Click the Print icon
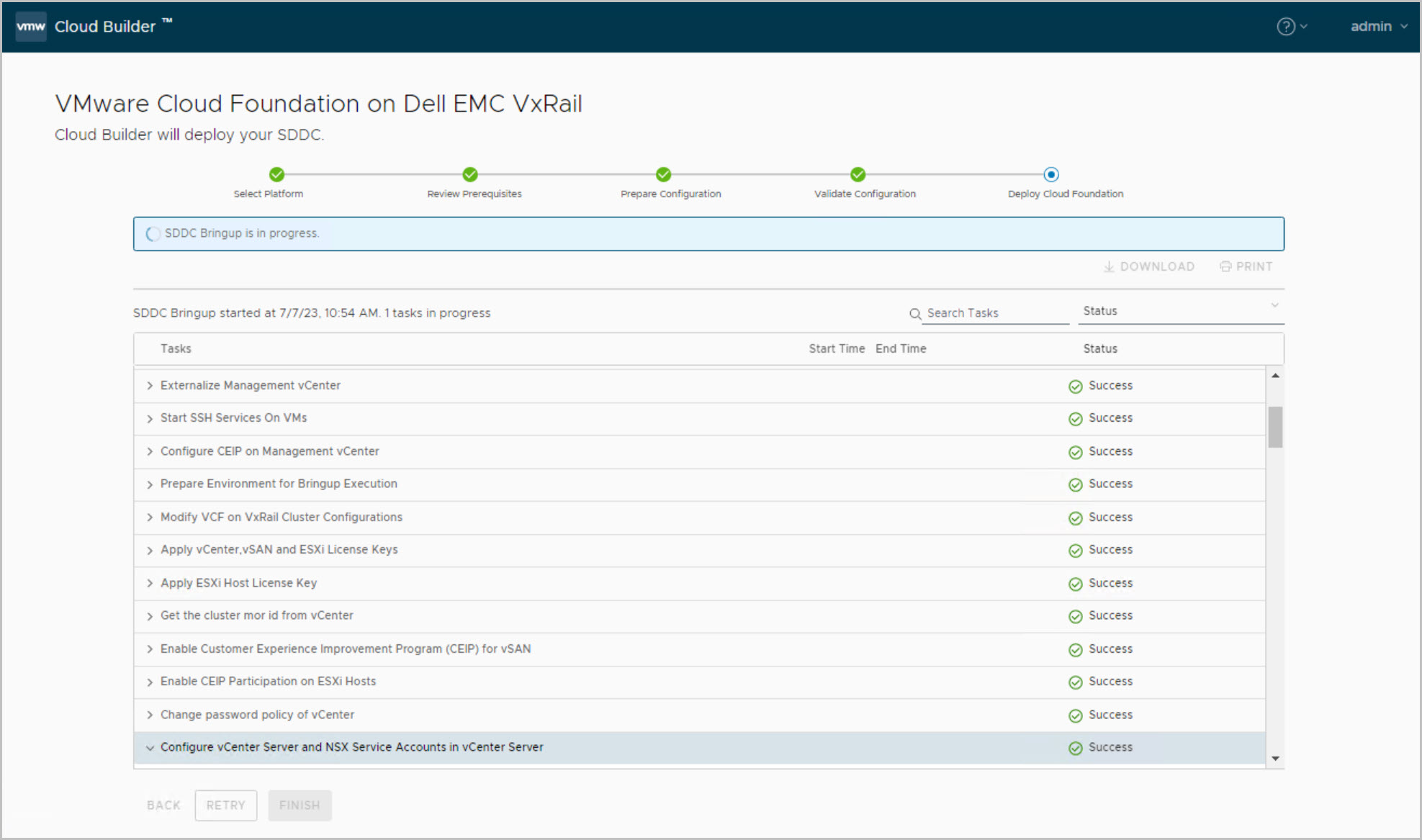The width and height of the screenshot is (1422, 840). (x=1225, y=266)
